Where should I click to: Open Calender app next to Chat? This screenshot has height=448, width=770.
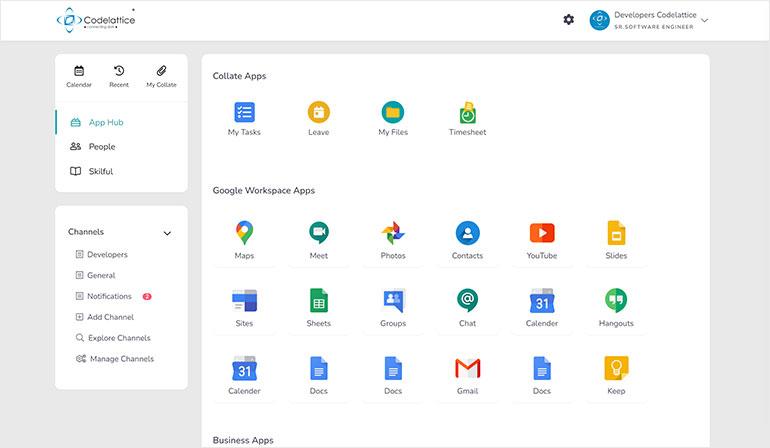(542, 308)
